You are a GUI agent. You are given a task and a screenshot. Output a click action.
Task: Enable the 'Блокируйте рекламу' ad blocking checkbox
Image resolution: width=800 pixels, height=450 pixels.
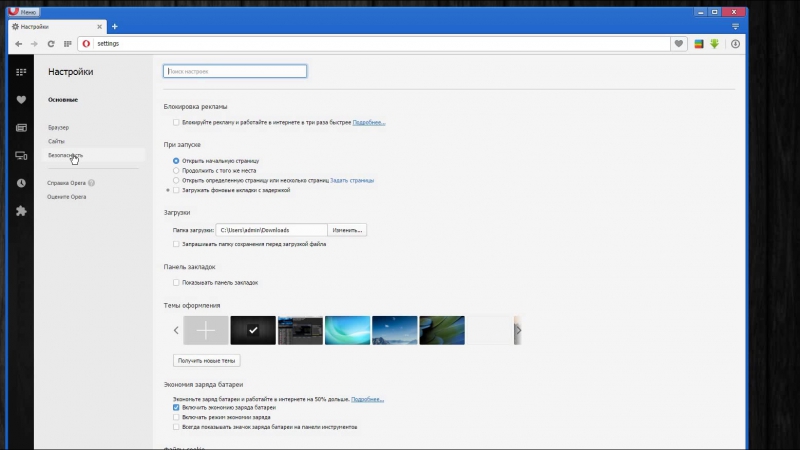[176, 122]
